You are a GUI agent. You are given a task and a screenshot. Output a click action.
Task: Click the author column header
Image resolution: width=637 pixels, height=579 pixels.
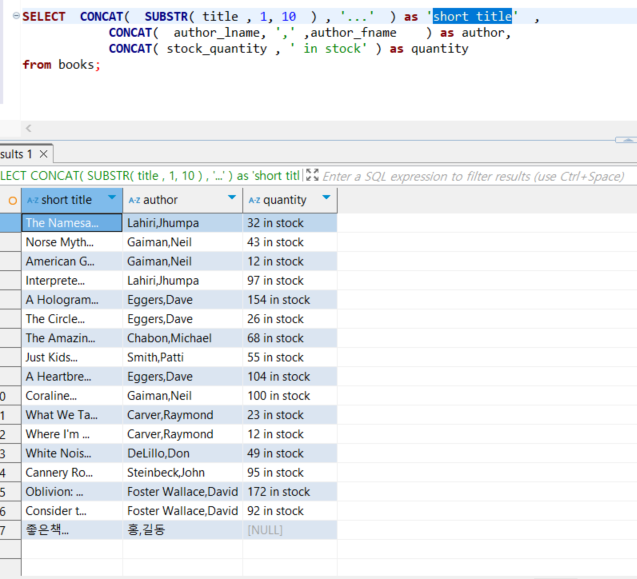182,200
